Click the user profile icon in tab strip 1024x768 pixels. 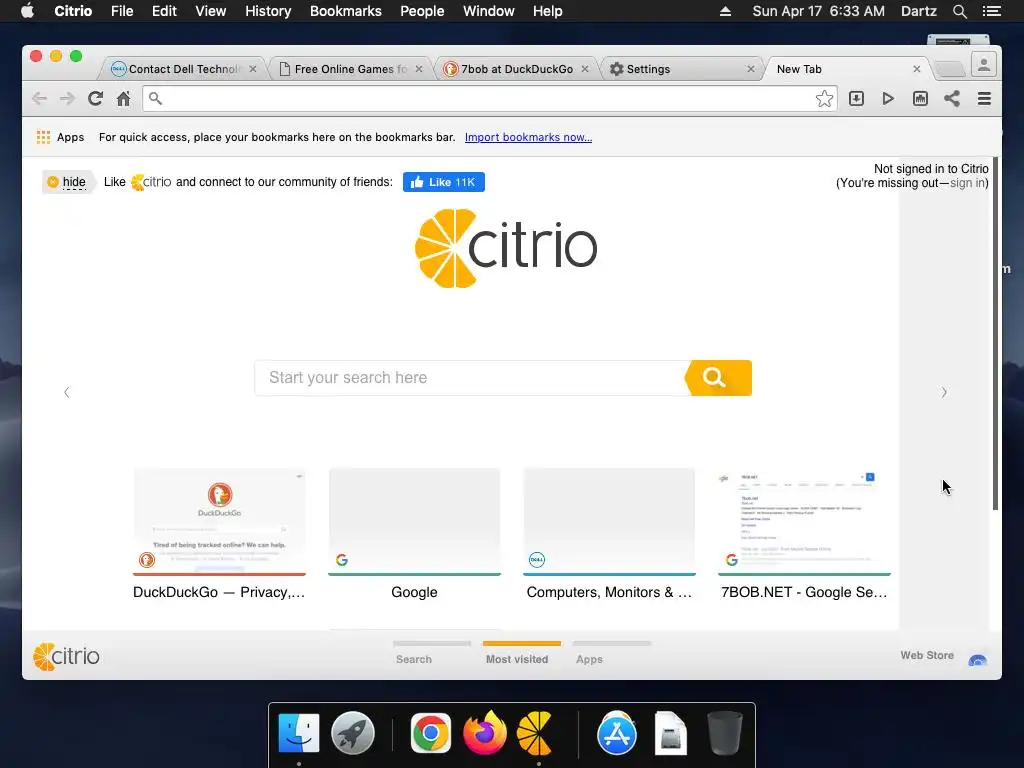(x=984, y=65)
